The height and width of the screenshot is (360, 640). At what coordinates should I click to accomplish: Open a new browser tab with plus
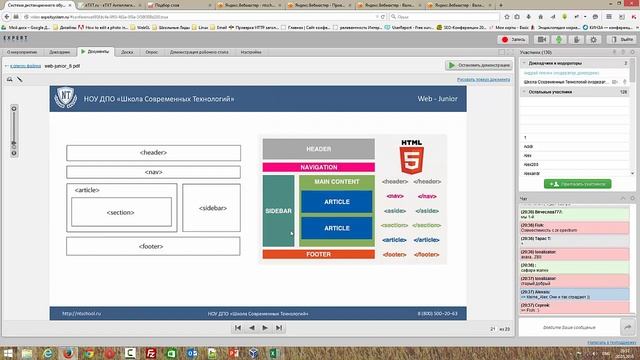(501, 5)
